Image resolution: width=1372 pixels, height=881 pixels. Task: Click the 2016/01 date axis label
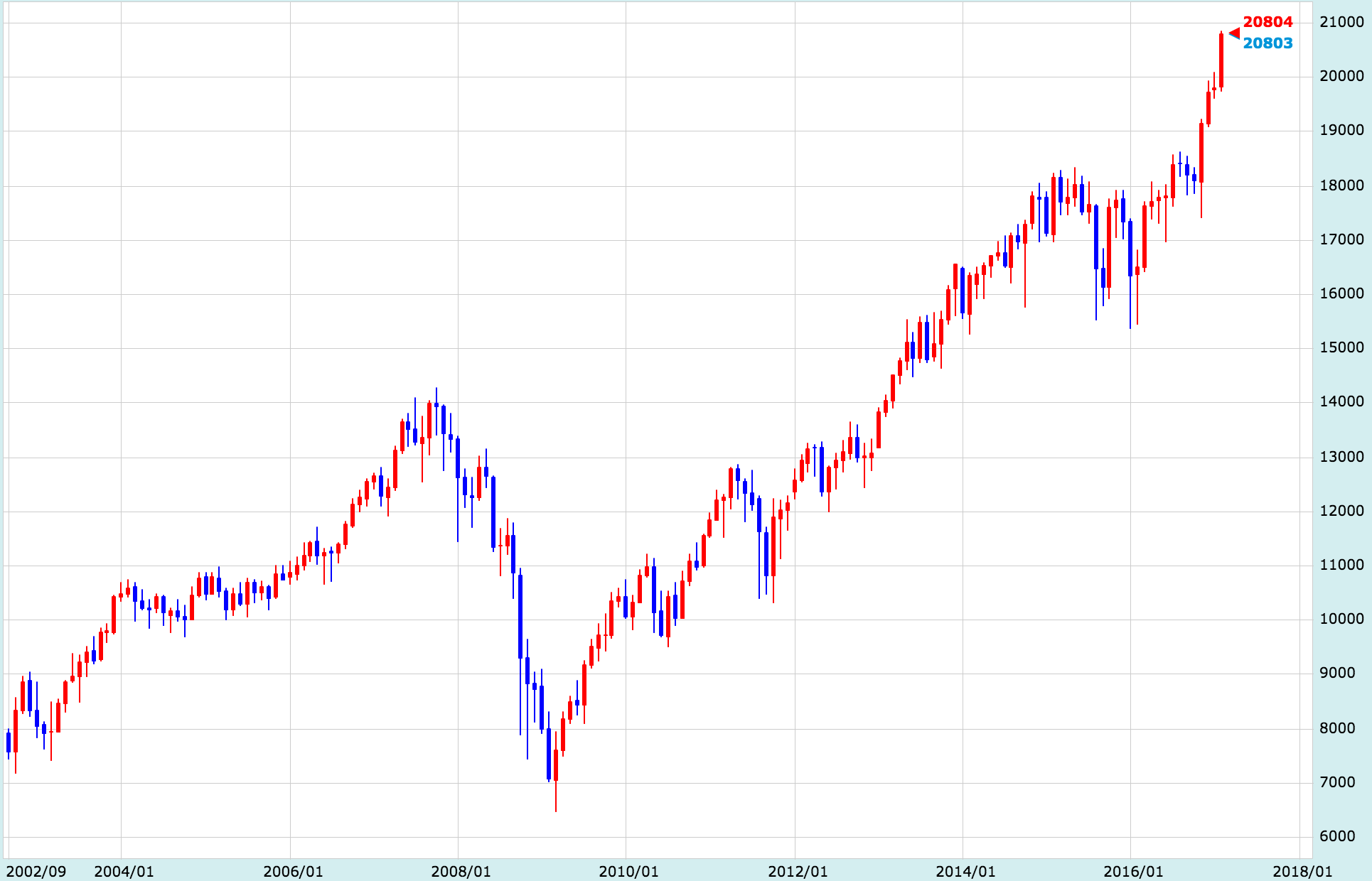(x=1133, y=871)
